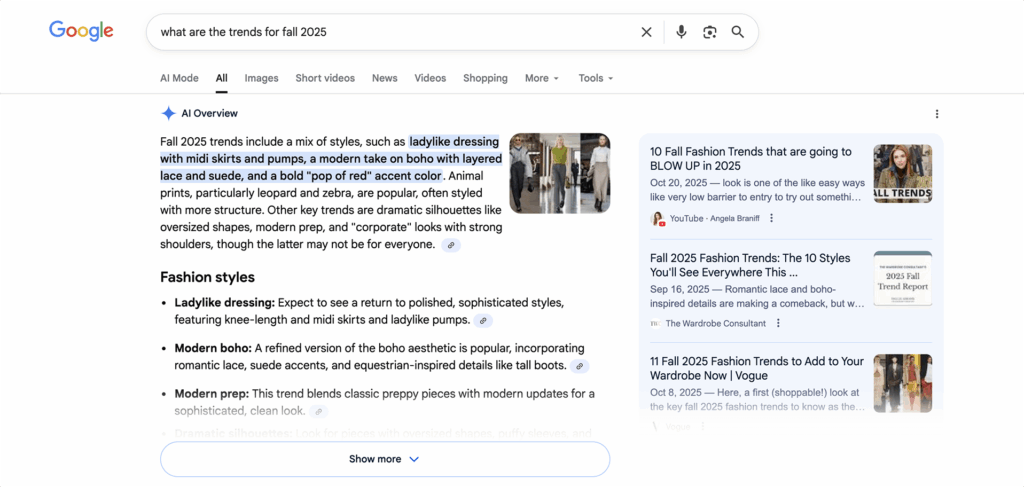Screen dimensions: 1024x487
Task: Click the 2025 Fall Trend Report thumbnail
Action: point(903,278)
